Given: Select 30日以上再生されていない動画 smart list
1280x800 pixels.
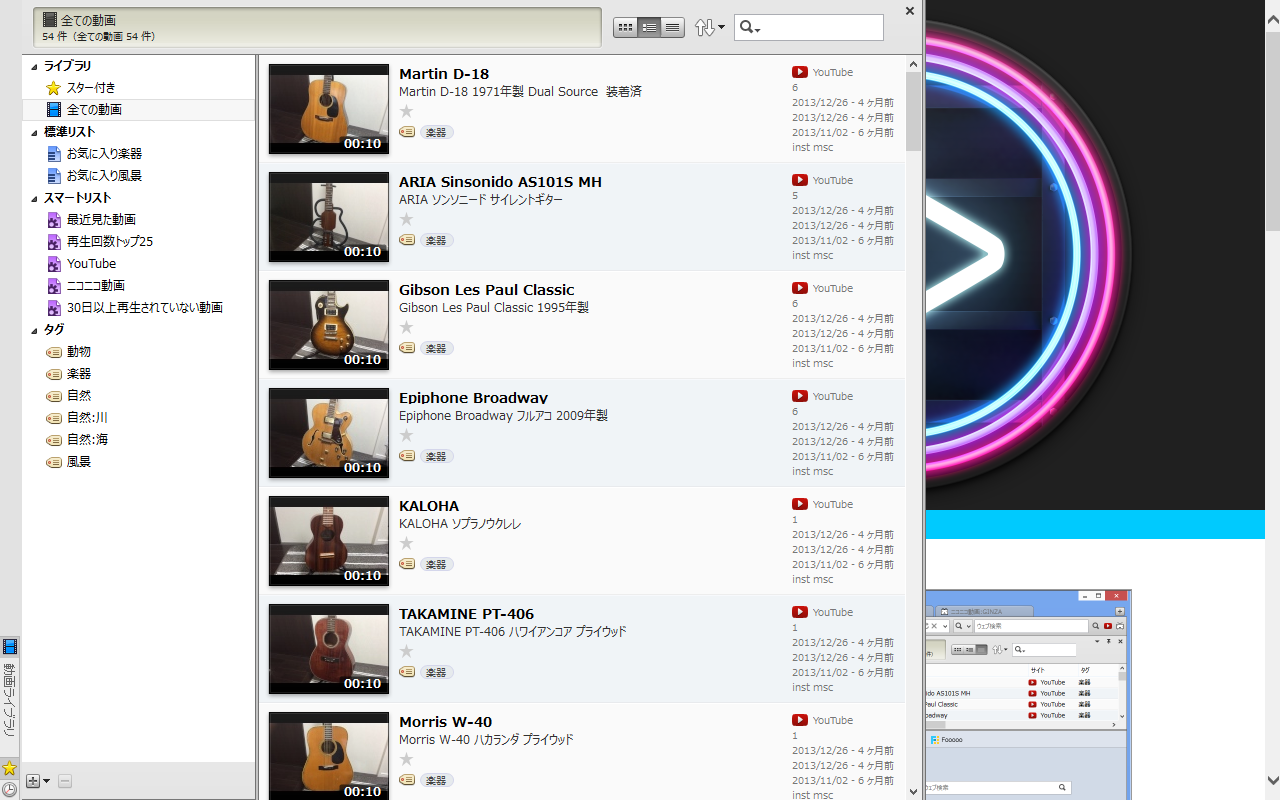Looking at the screenshot, I should (x=145, y=308).
